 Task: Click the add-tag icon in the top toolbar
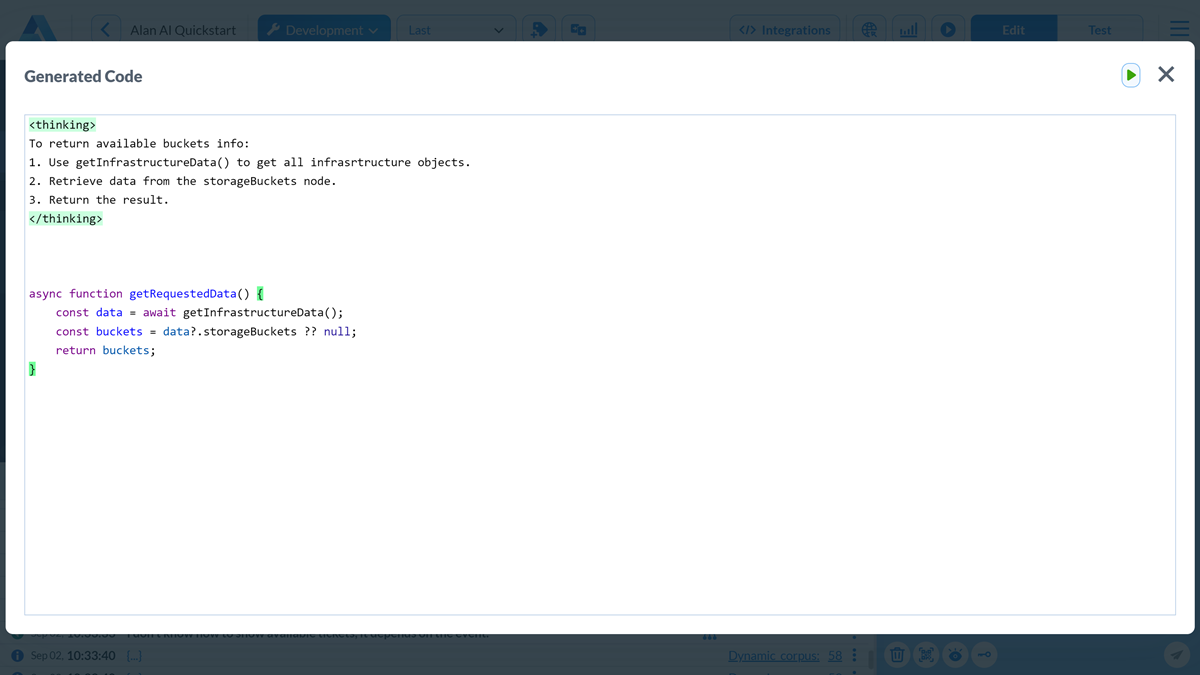coord(538,30)
